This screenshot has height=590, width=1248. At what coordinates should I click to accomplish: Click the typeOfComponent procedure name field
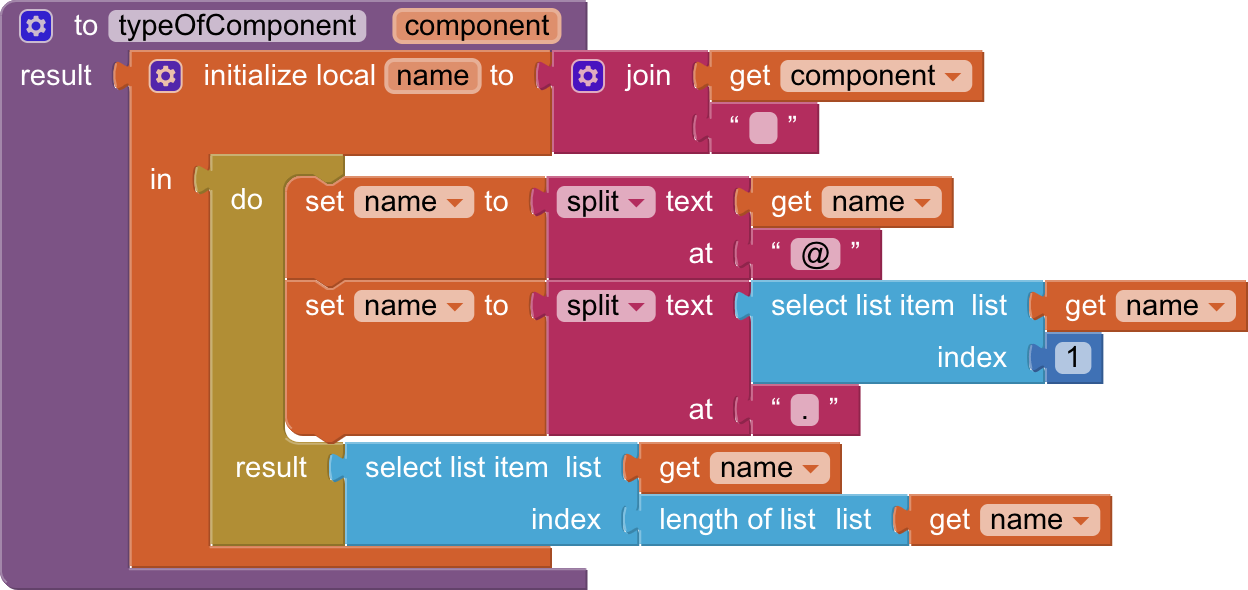click(x=237, y=26)
